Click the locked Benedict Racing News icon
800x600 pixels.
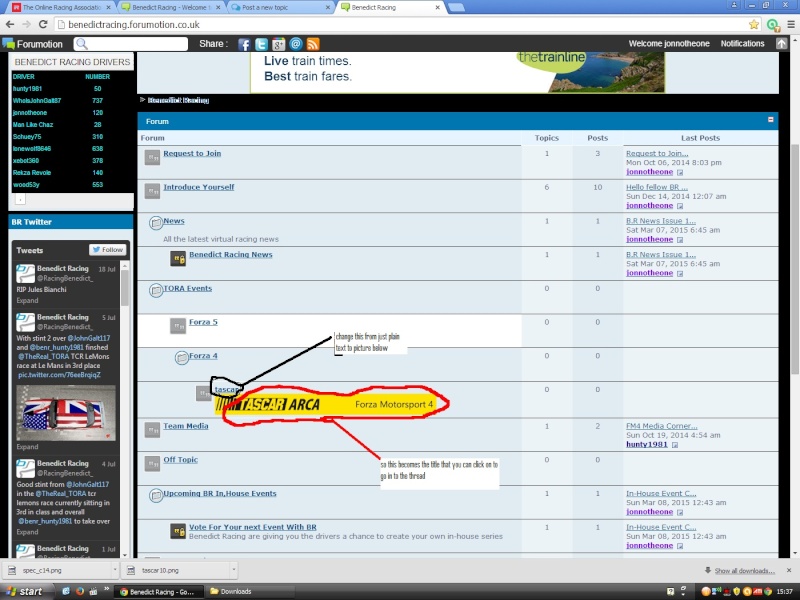coord(178,259)
